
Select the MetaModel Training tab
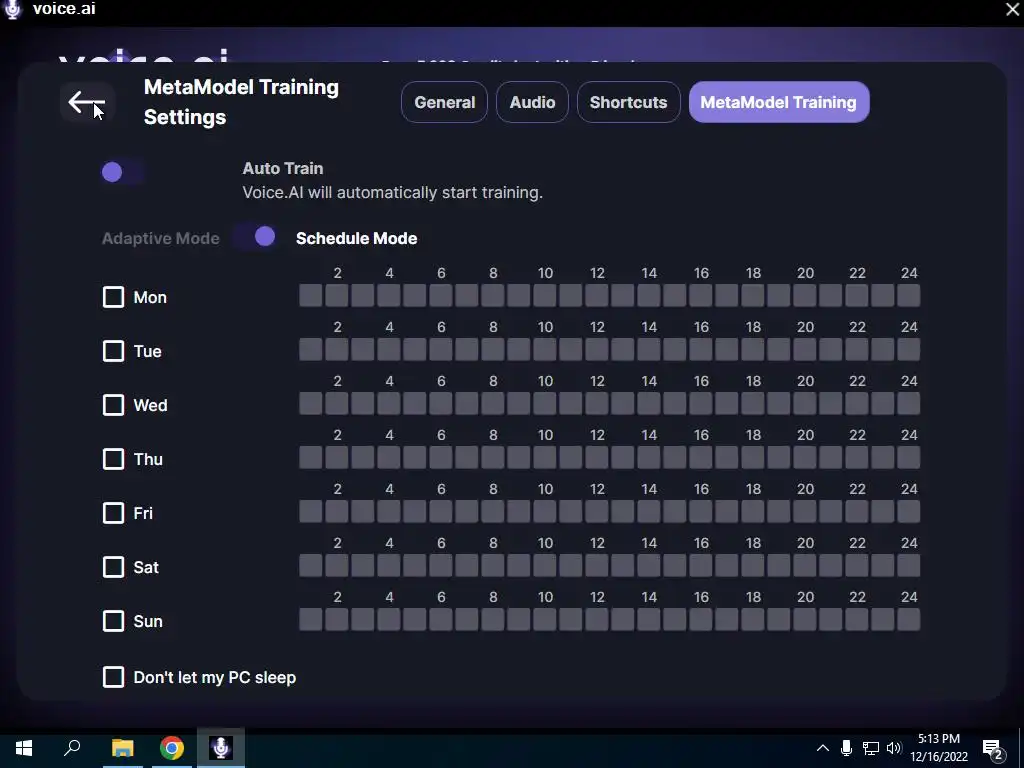click(x=778, y=102)
